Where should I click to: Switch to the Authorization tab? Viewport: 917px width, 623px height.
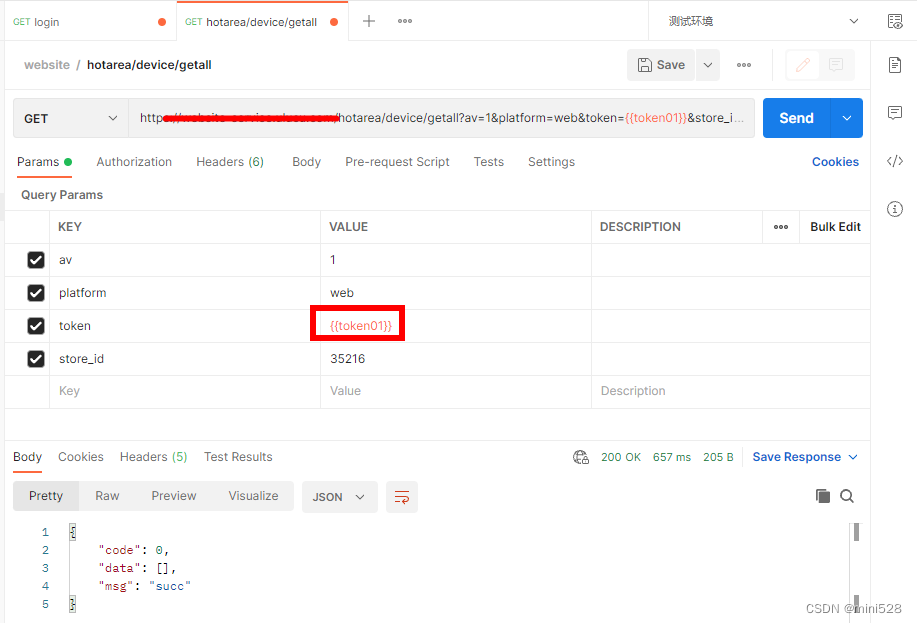tap(134, 161)
